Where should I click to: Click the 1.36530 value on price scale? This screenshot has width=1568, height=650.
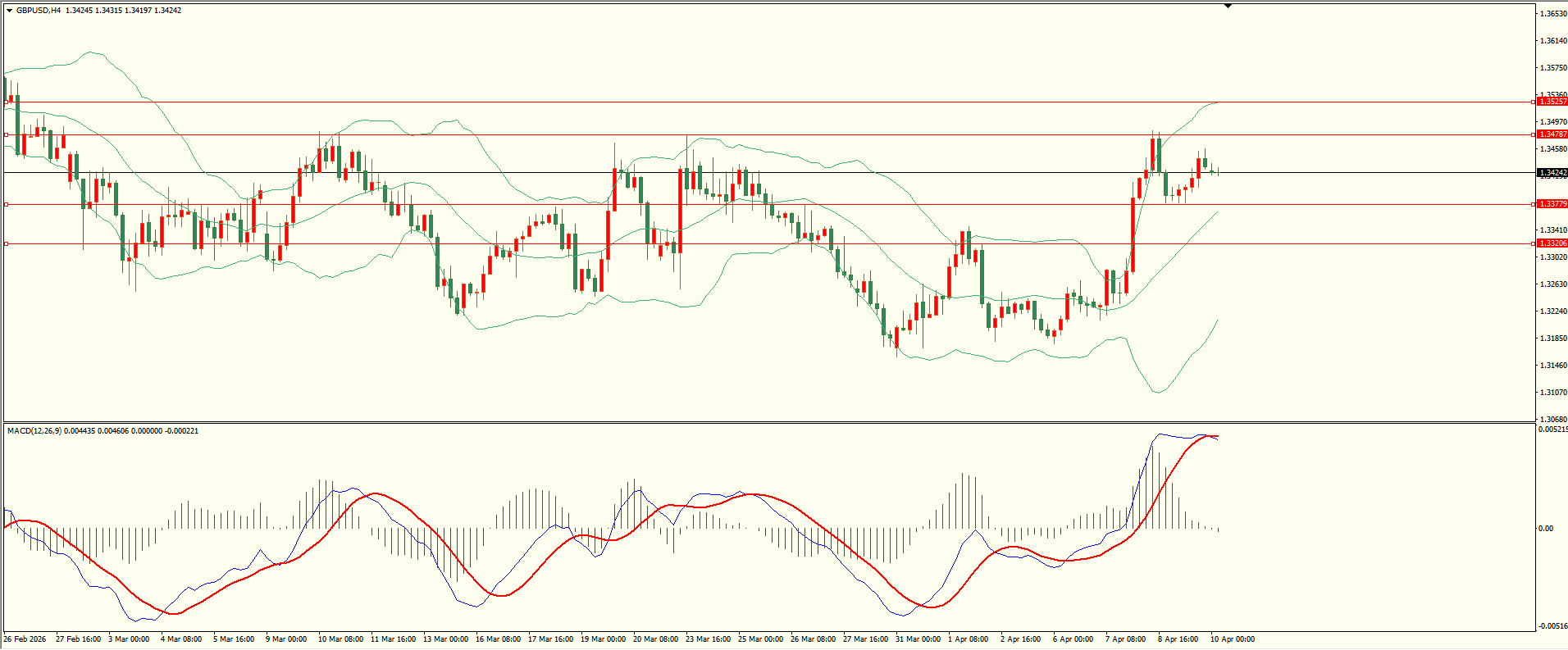(1552, 14)
